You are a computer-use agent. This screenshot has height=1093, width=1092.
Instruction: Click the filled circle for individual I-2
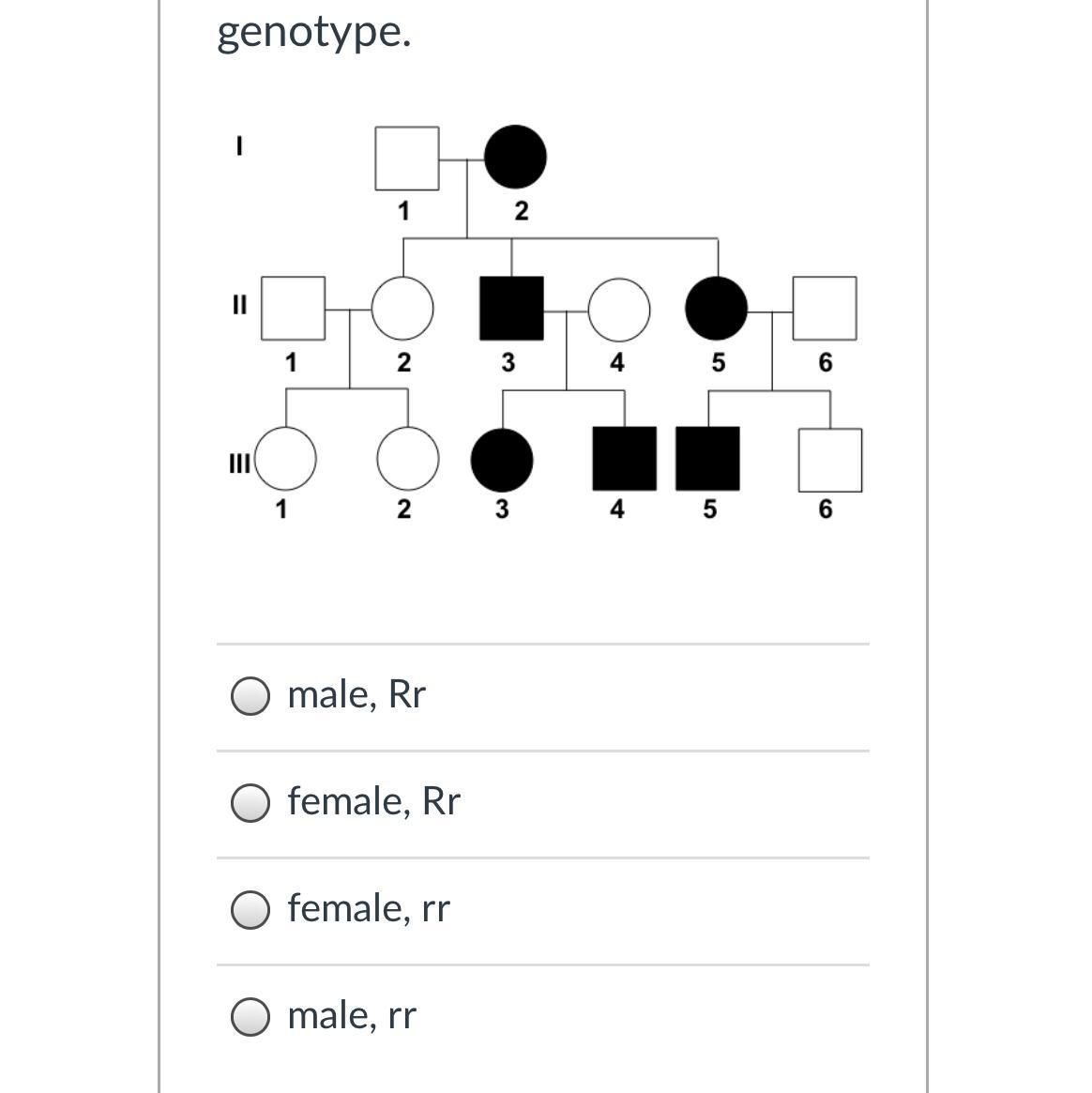click(515, 158)
